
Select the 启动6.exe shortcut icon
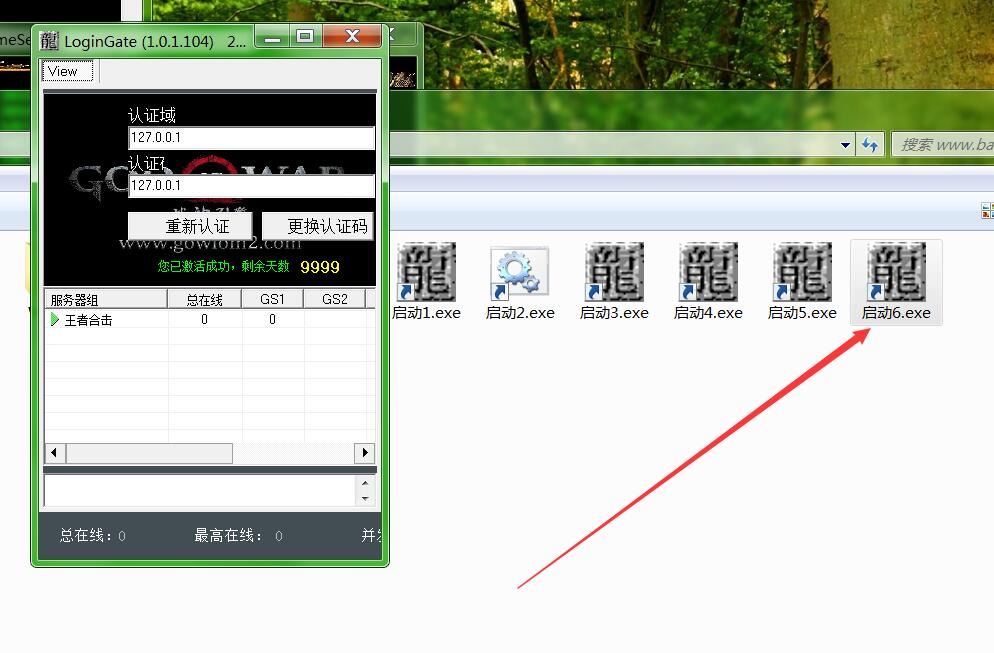[x=896, y=272]
